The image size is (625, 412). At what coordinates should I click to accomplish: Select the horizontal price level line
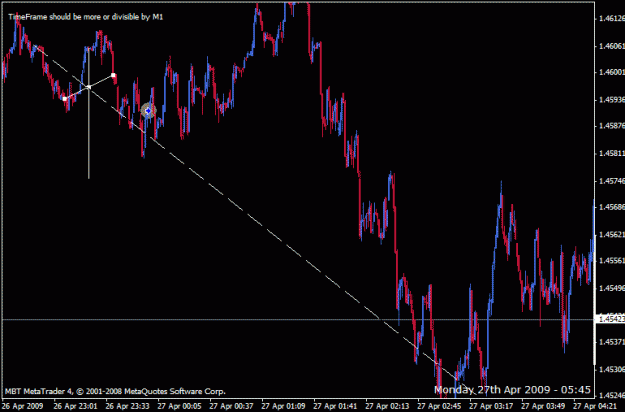[298, 319]
